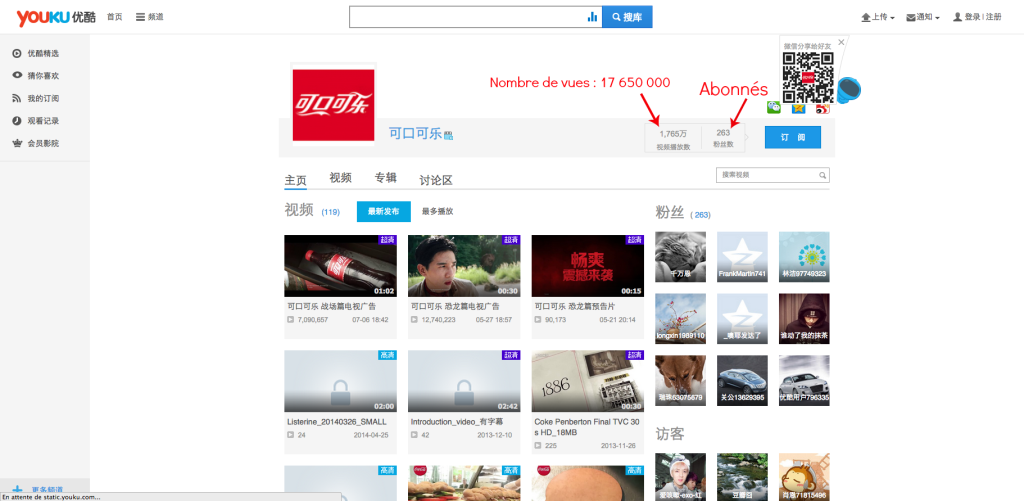Open 猜你喜欢 in the sidebar
The image size is (1024, 501).
click(44, 76)
